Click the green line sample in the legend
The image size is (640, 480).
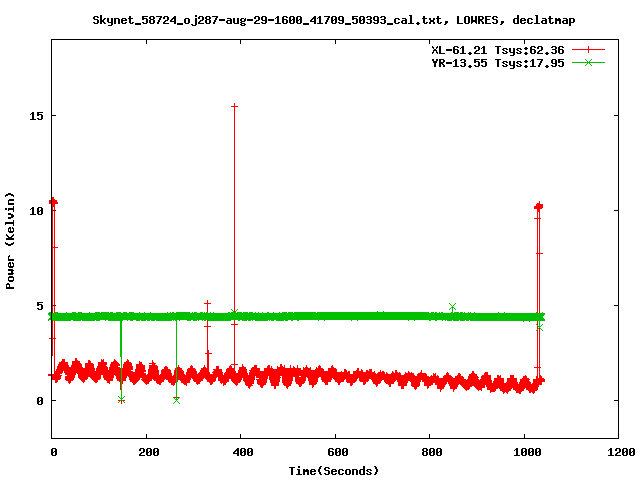click(x=588, y=63)
